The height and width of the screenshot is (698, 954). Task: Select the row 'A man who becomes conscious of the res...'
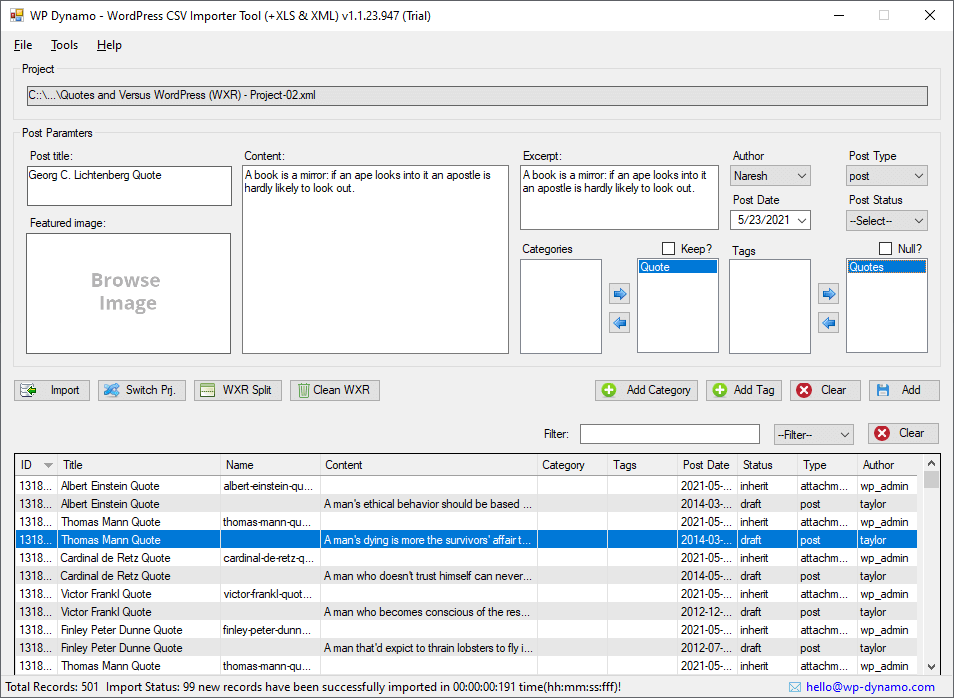(466, 612)
